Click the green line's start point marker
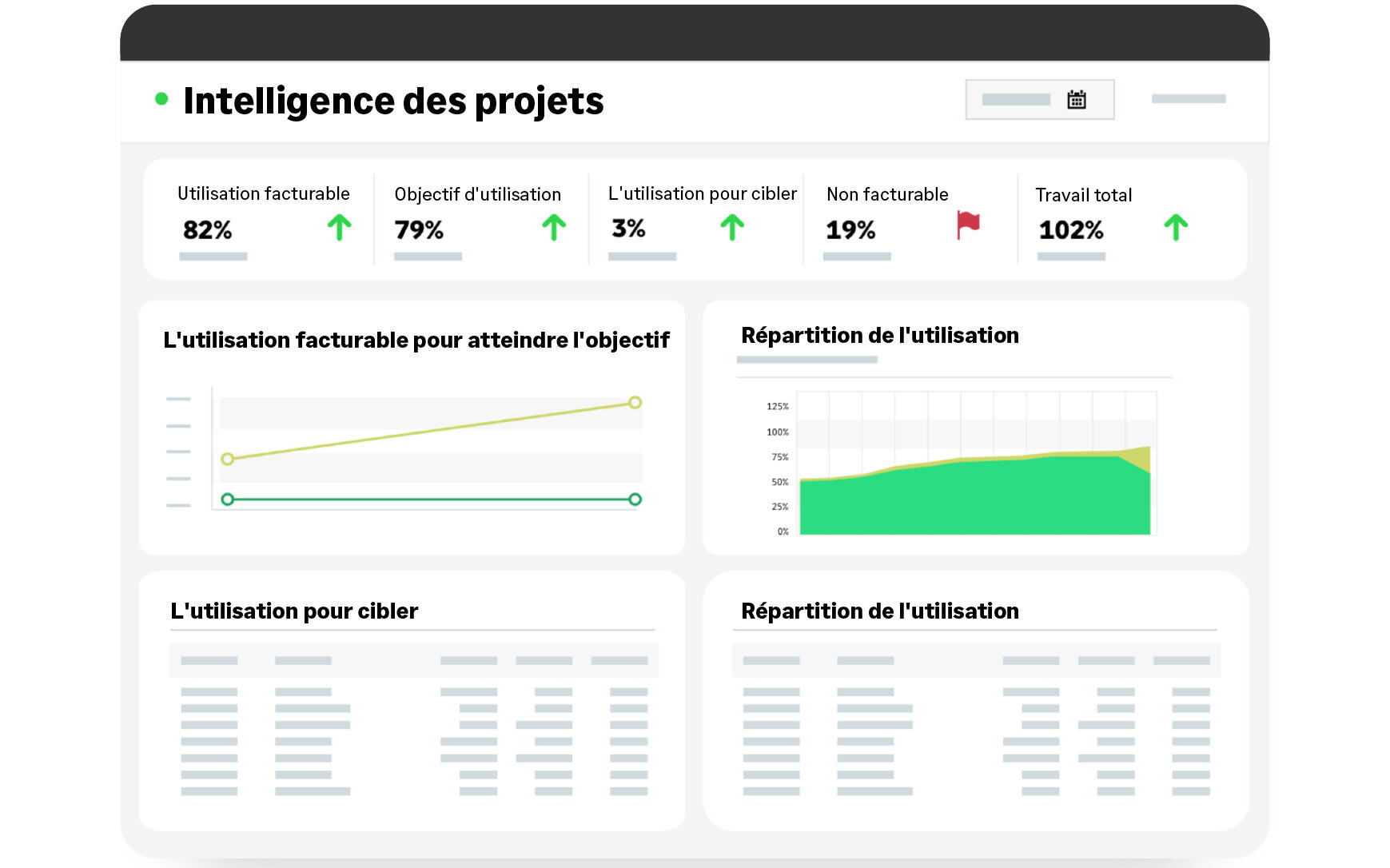 (x=228, y=500)
